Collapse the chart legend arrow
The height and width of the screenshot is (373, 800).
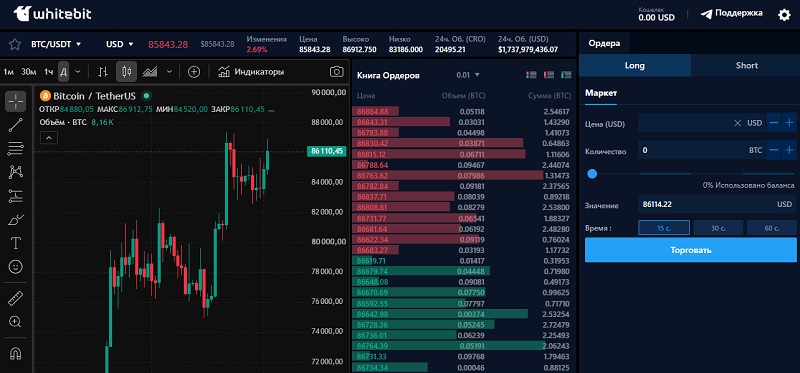pyautogui.click(x=48, y=137)
